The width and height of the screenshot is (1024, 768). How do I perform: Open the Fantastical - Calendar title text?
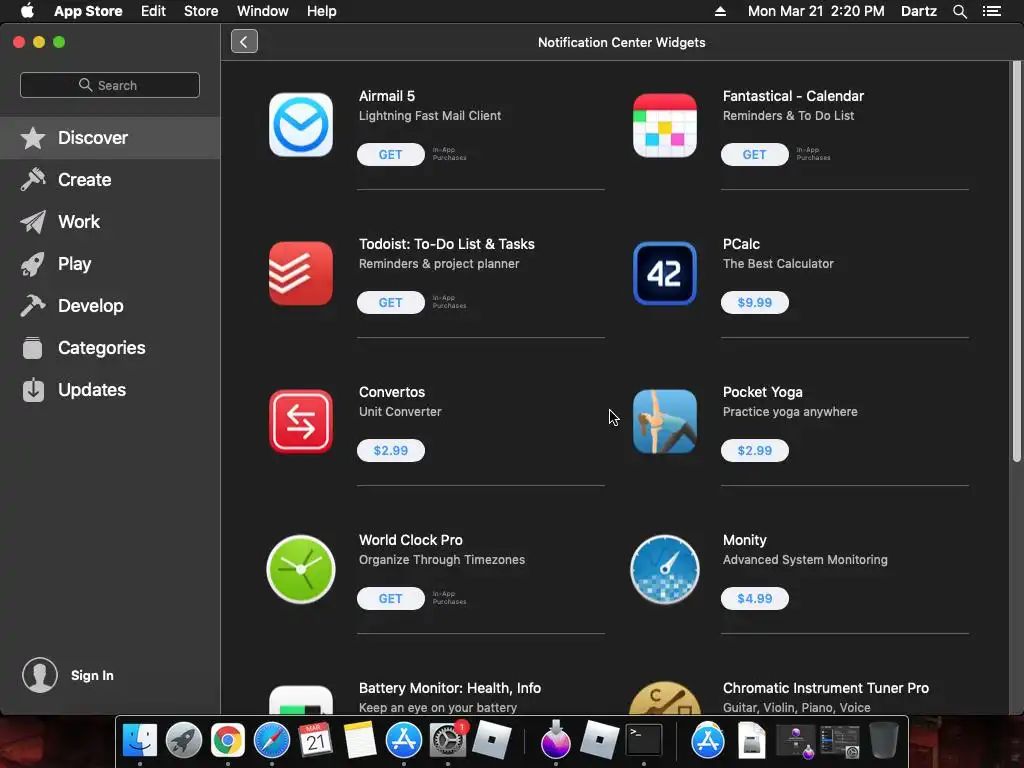793,96
